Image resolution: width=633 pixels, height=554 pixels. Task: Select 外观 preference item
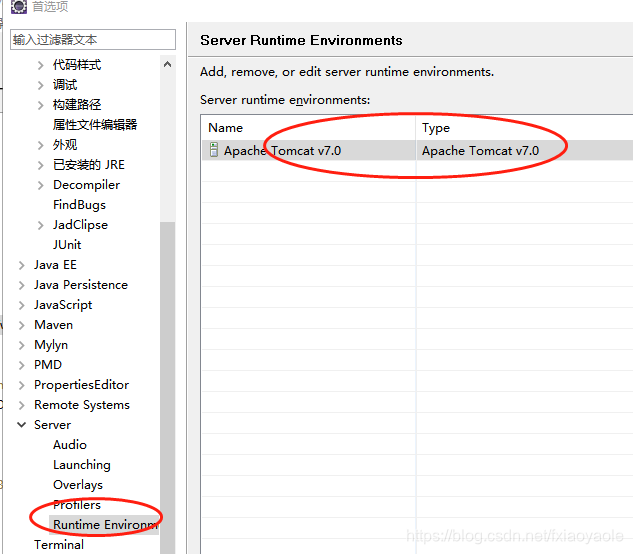point(65,145)
